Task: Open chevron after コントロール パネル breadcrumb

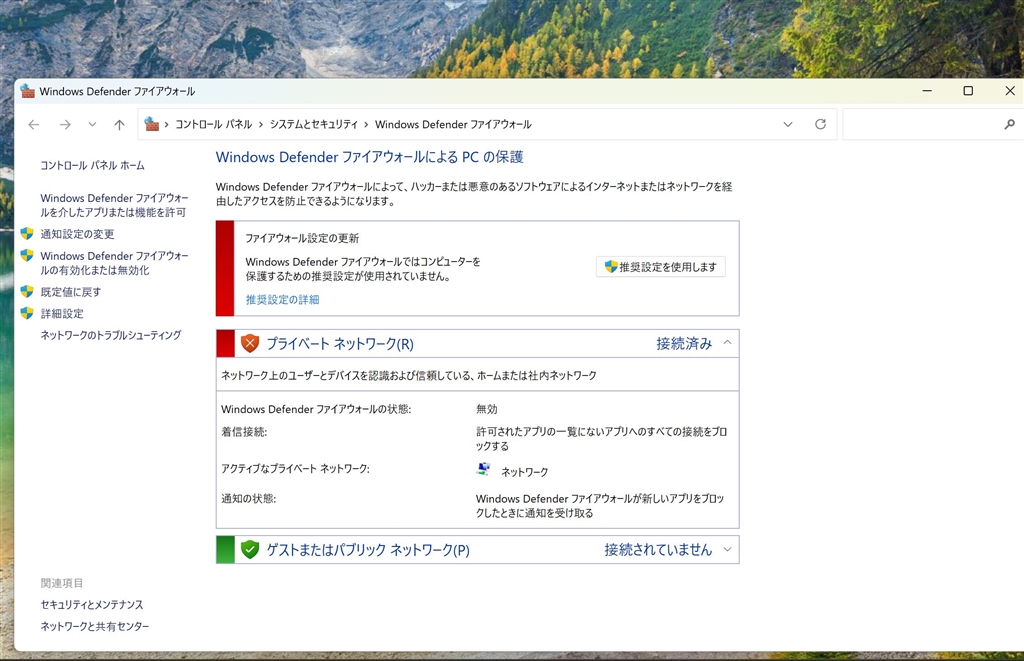Action: coord(261,124)
